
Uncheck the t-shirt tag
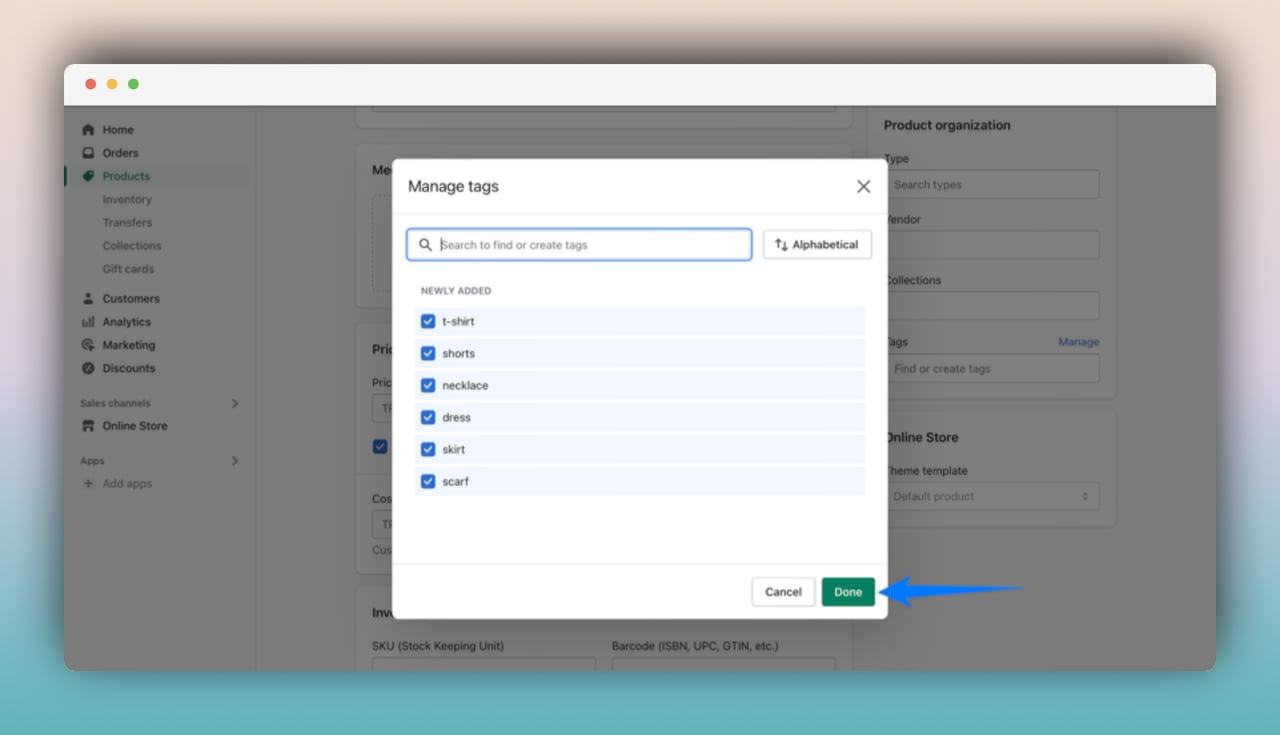point(428,321)
